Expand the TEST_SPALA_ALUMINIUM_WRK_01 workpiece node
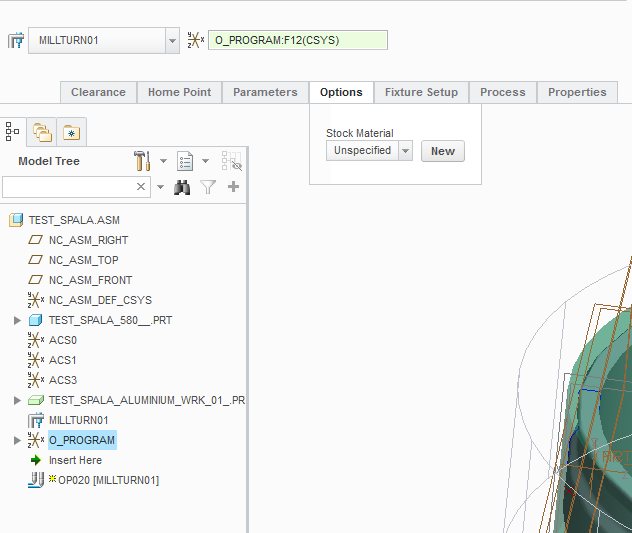This screenshot has height=533, width=632. coord(17,400)
